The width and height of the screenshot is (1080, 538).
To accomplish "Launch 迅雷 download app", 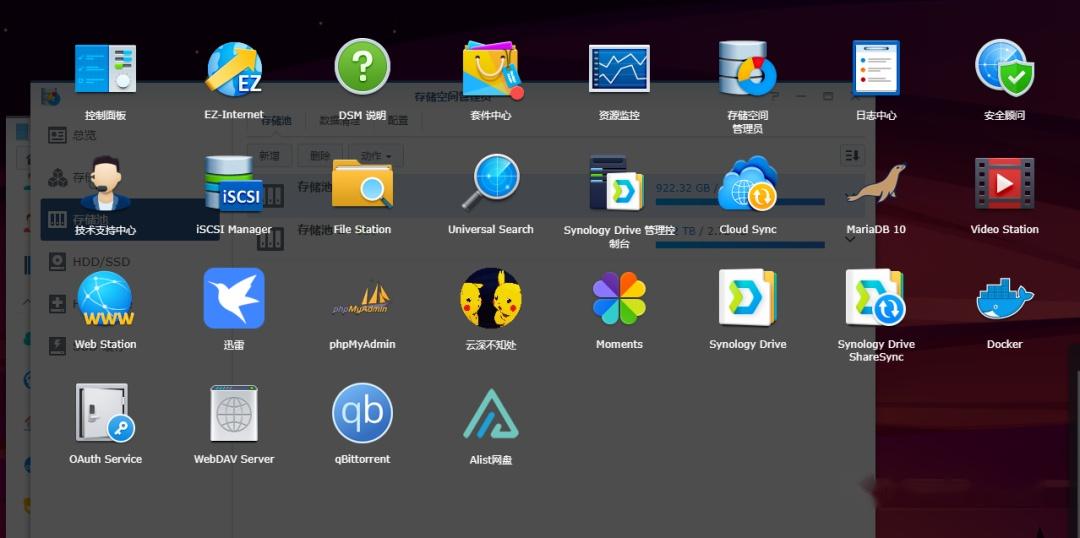I will point(234,298).
